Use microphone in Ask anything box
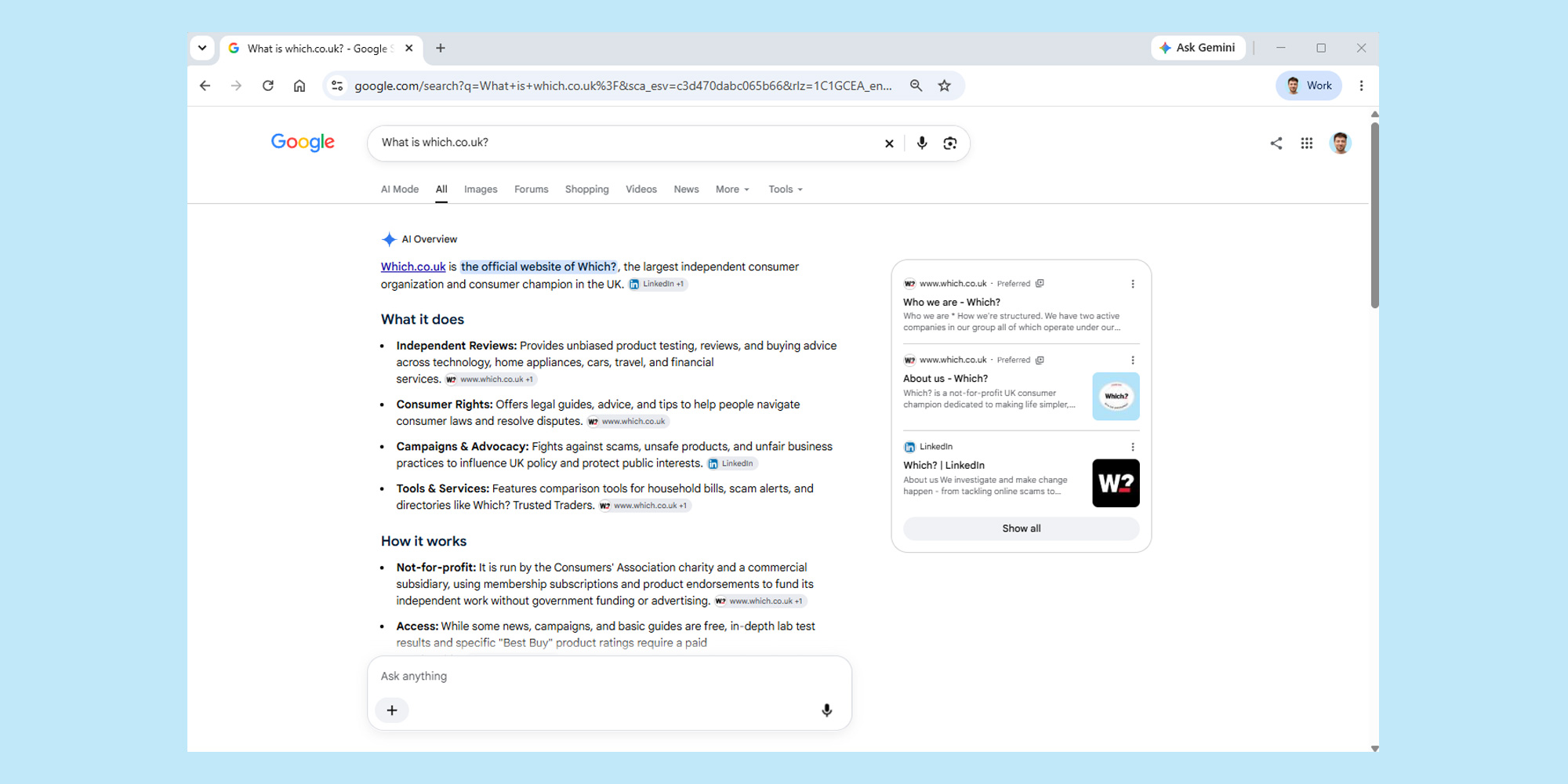Image resolution: width=1568 pixels, height=784 pixels. 826,710
